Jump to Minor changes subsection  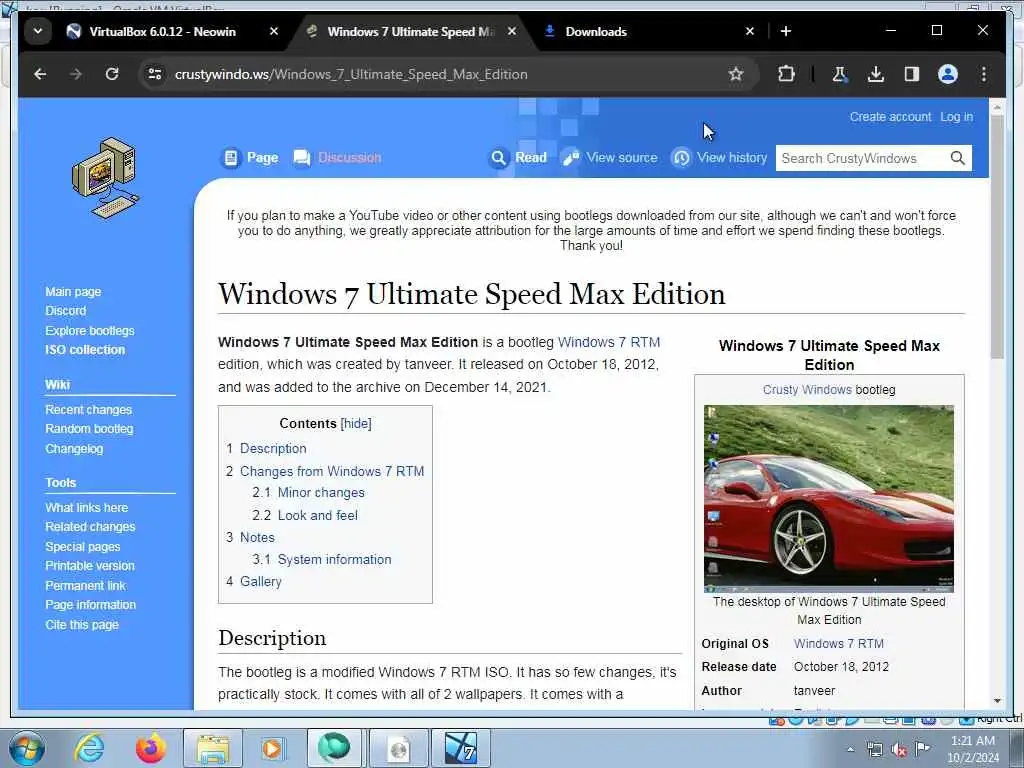click(321, 492)
